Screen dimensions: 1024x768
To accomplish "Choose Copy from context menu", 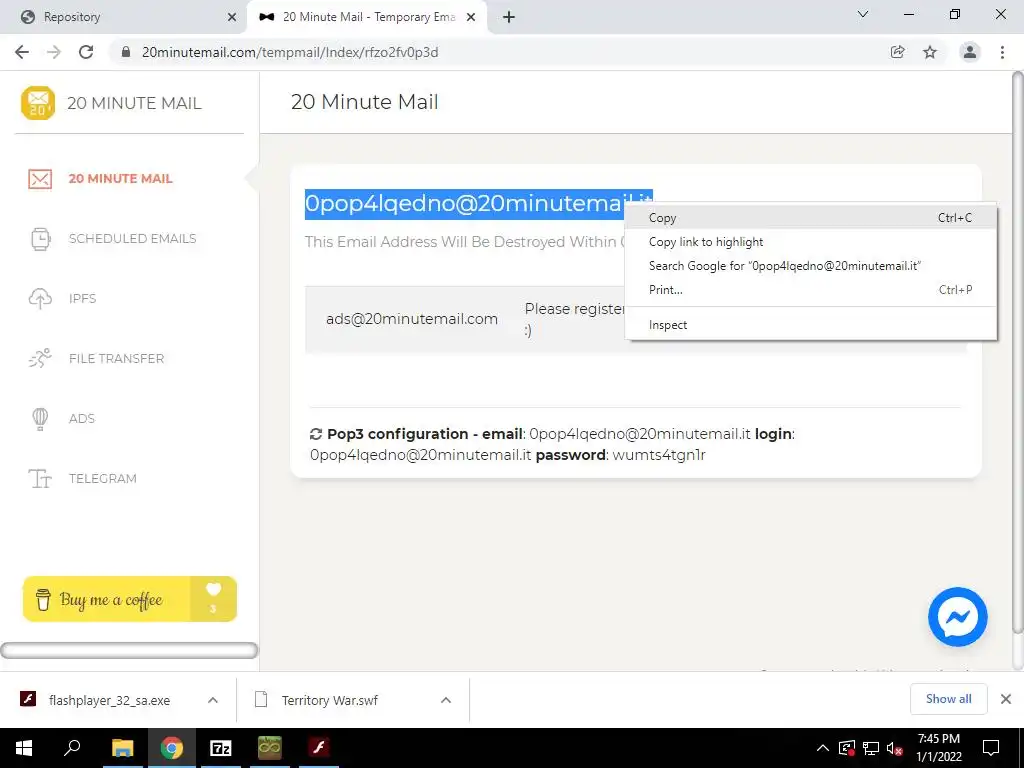I will point(810,218).
